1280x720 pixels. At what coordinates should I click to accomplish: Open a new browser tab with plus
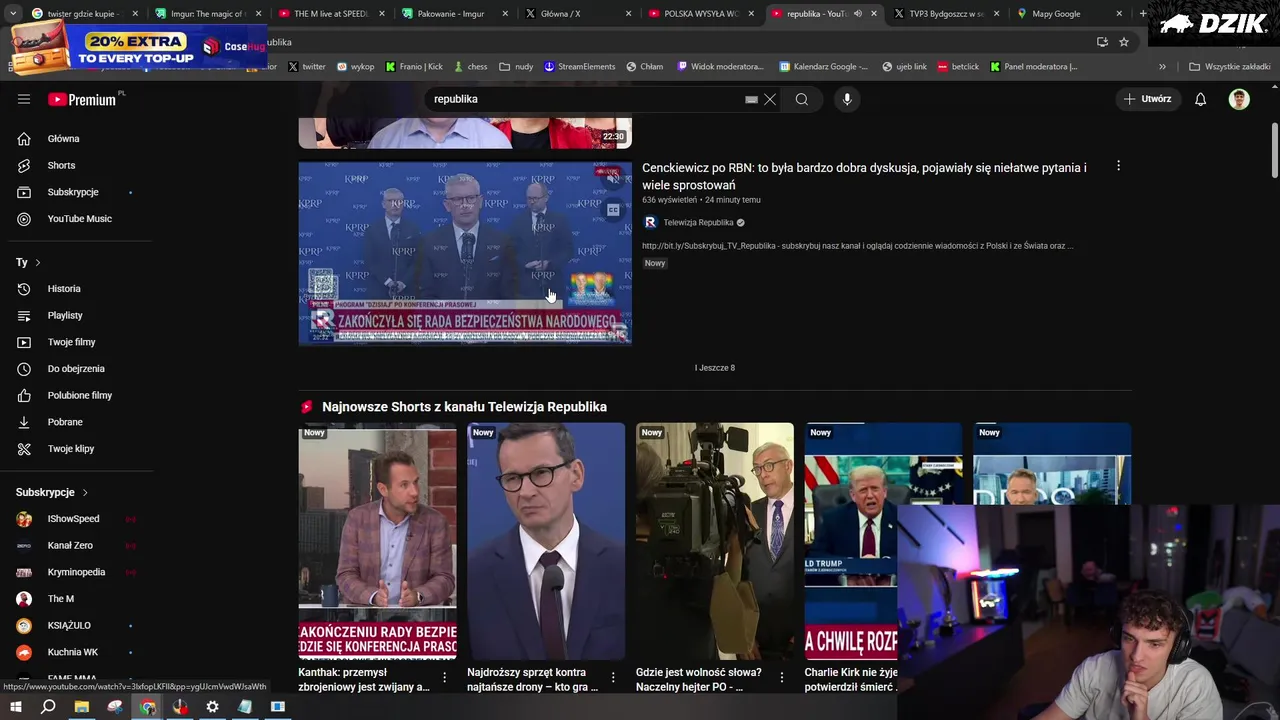pos(1143,14)
